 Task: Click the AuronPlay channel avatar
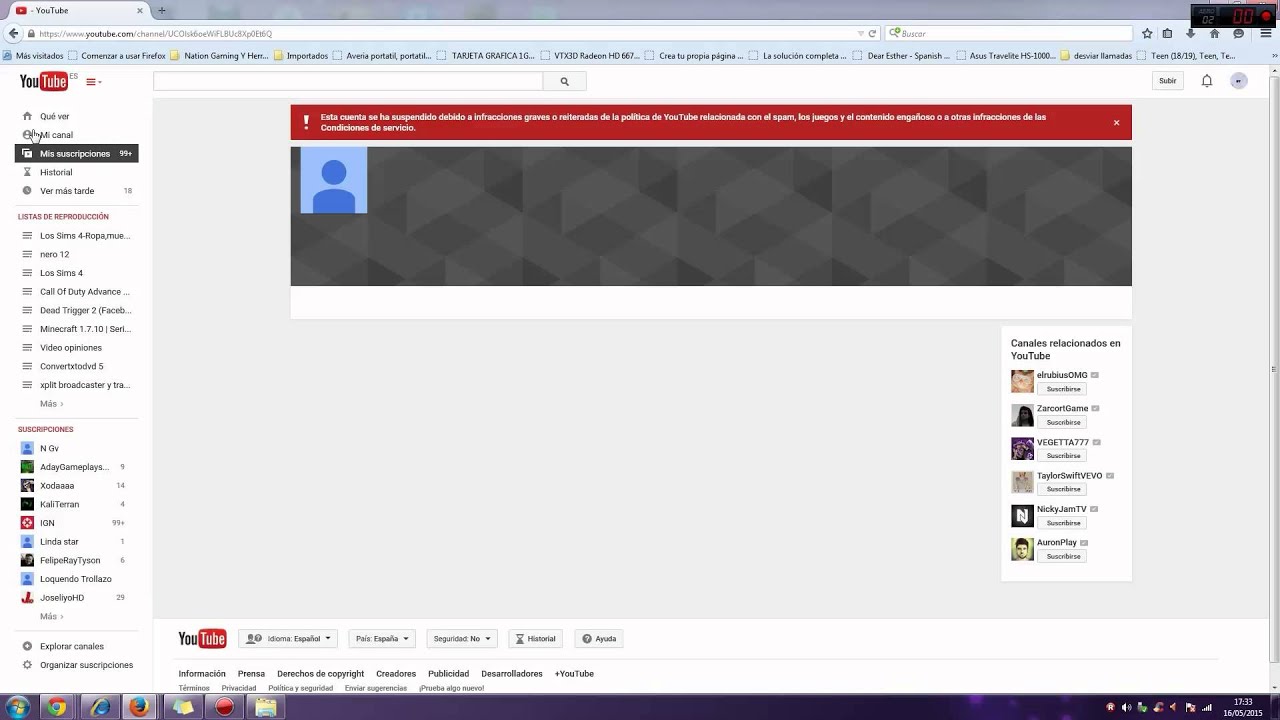click(x=1022, y=549)
